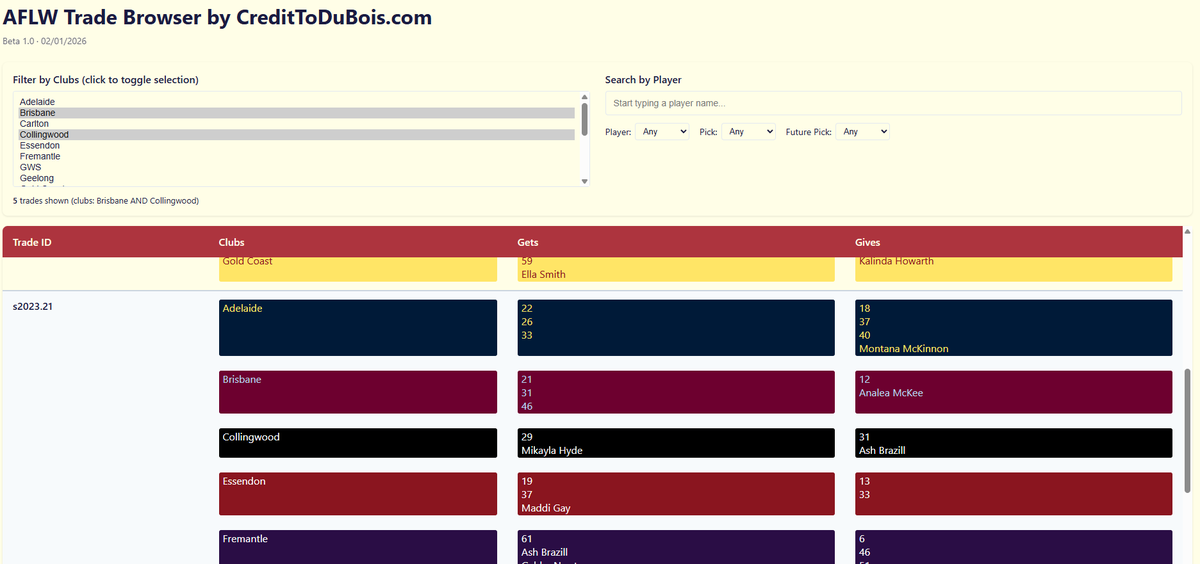1200x564 pixels.
Task: Select Geelong in the club filter list
Action: [x=296, y=178]
